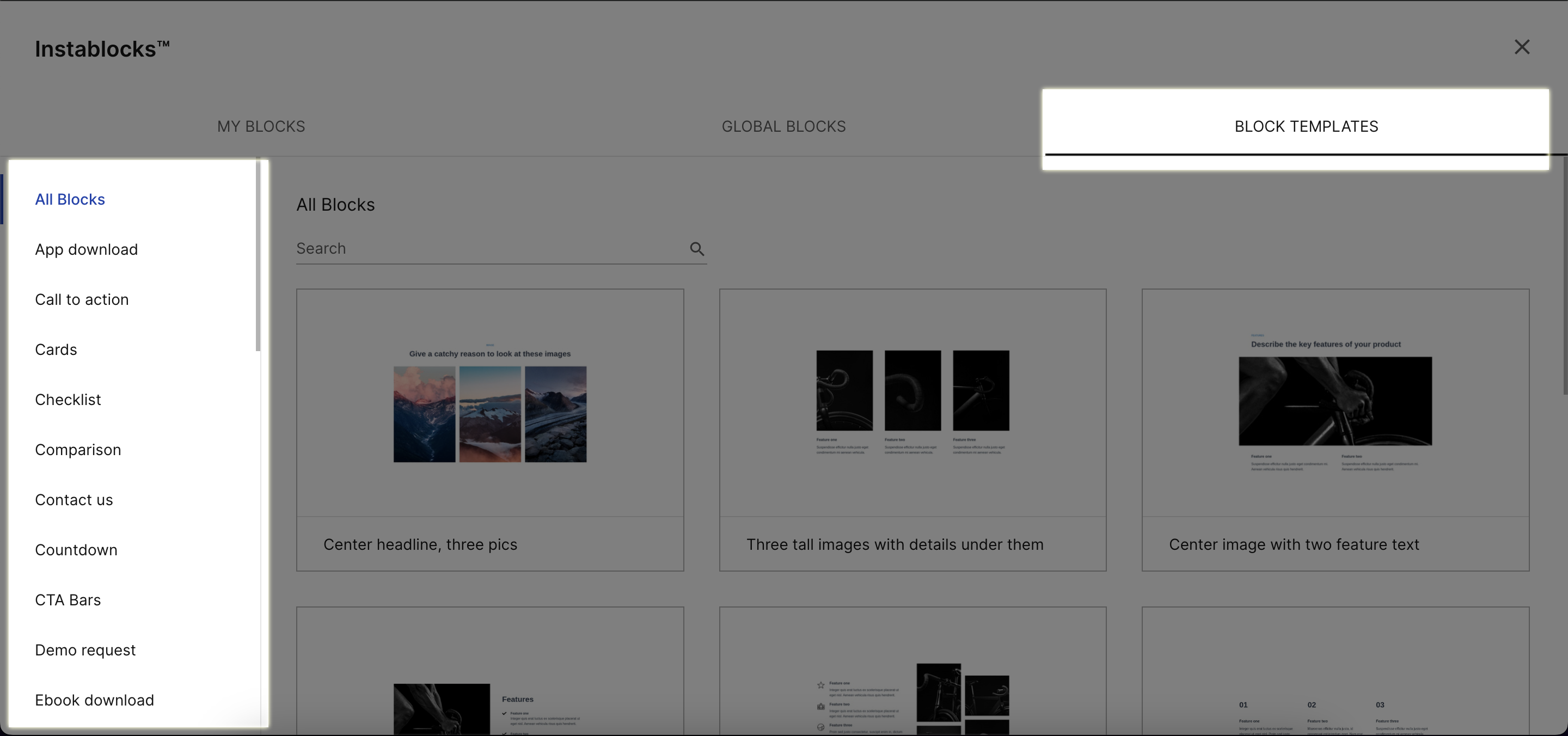Pick the Features checklist block thumbnail

[490, 671]
